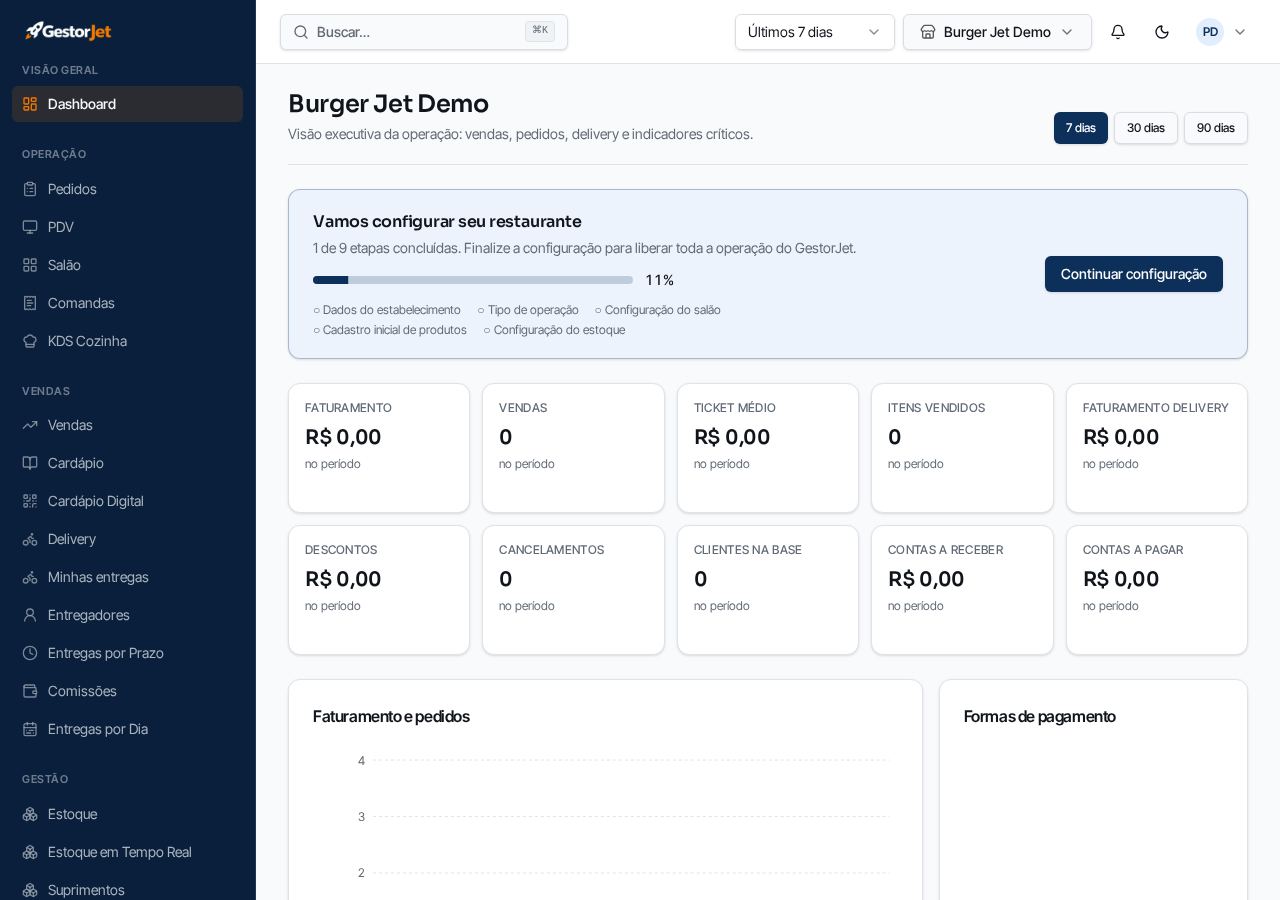
Task: Click the Dados do estabelecimento step
Action: tap(387, 310)
